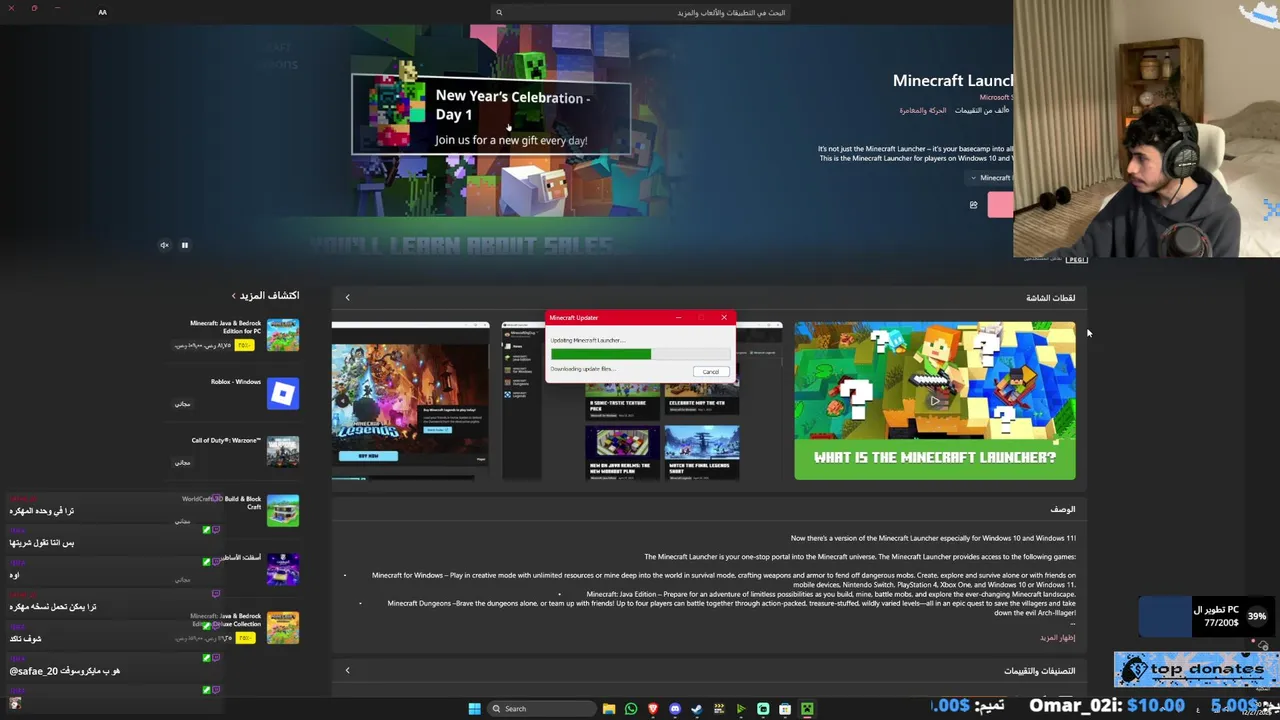The height and width of the screenshot is (720, 1280).
Task: Open File Explorer from the taskbar
Action: (x=608, y=709)
